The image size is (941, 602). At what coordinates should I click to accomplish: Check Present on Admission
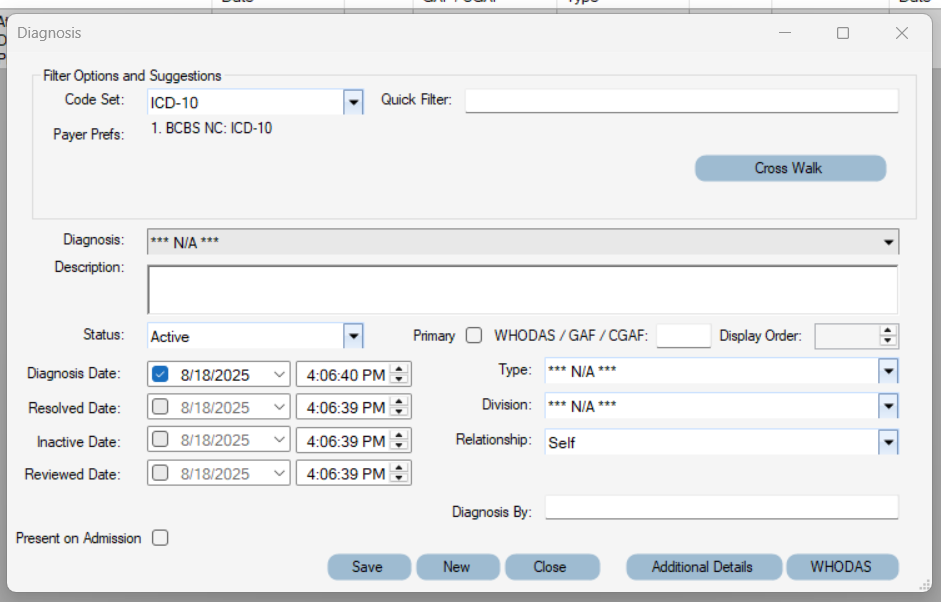click(160, 538)
